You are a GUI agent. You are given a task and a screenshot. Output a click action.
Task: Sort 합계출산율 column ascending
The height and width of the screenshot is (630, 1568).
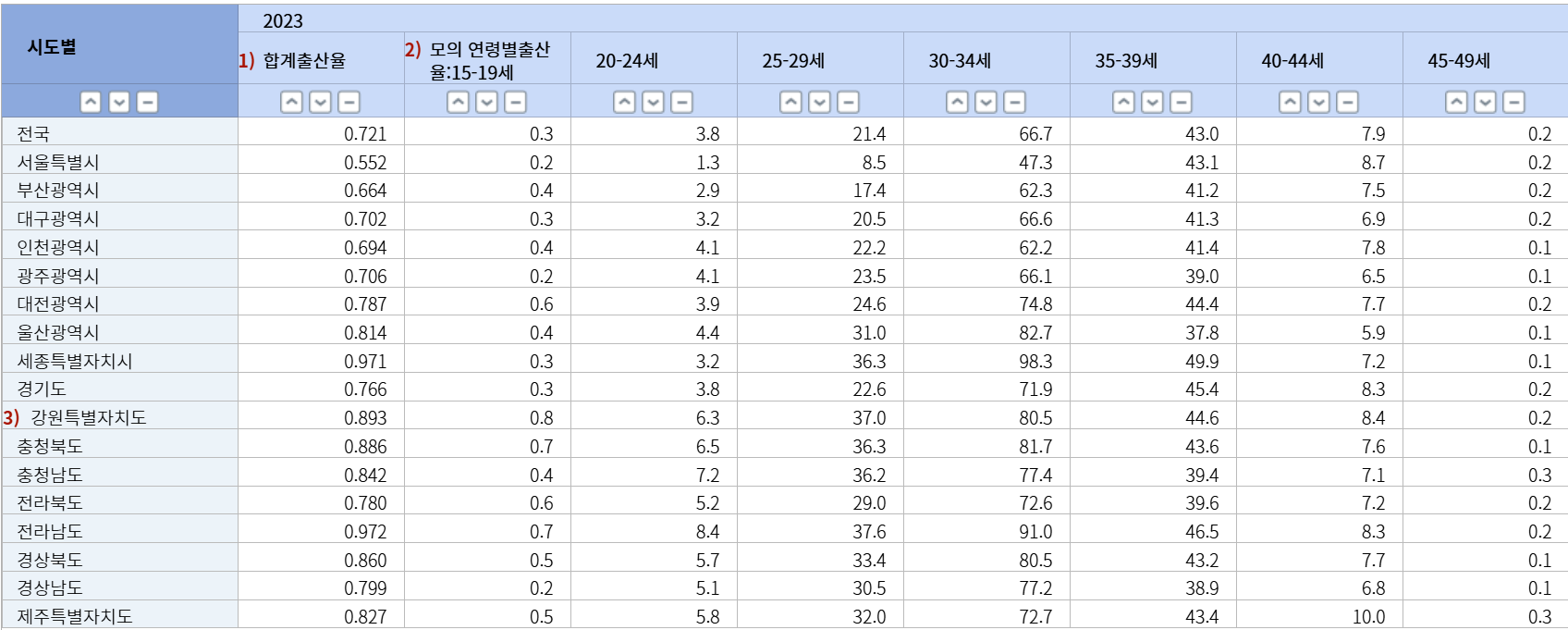pyautogui.click(x=292, y=102)
